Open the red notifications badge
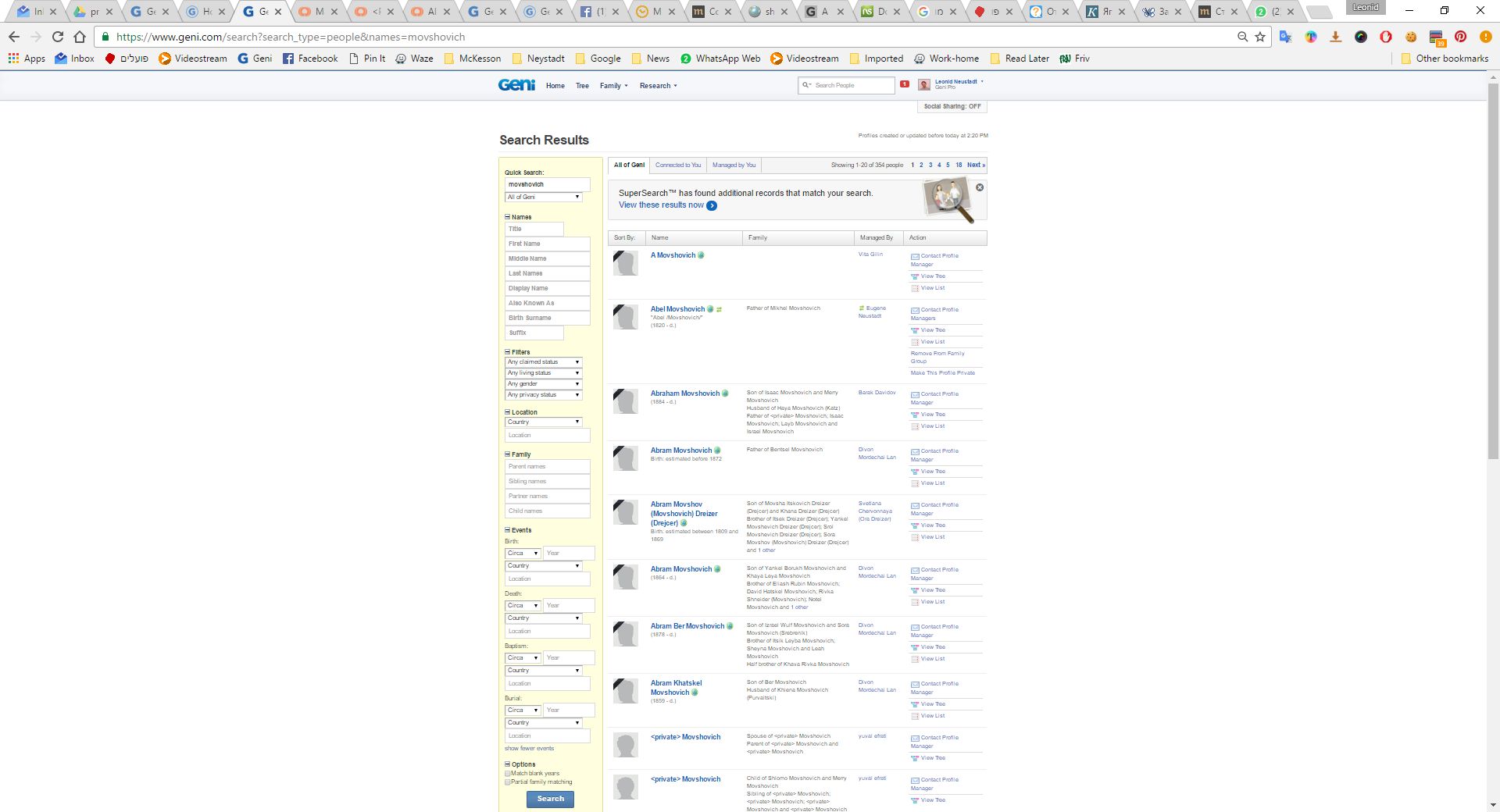Screen dimensions: 1500x812 [905, 84]
